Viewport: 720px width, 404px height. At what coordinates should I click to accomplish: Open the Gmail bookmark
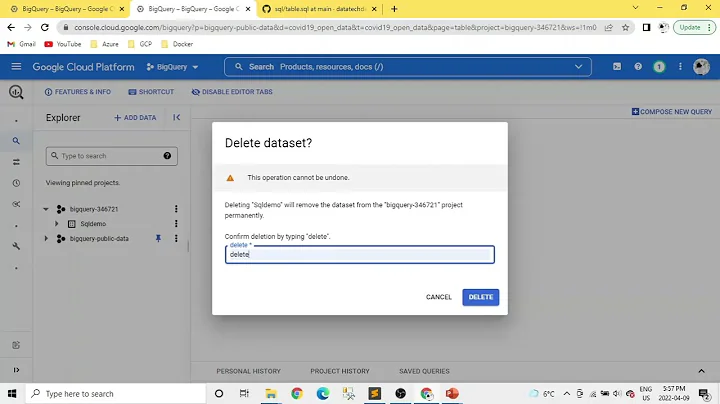(22, 44)
